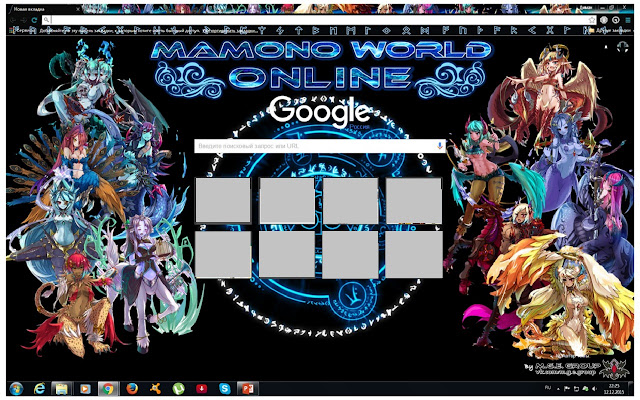Viewport: 640px width, 400px height.
Task: Reload the current page
Action: pyautogui.click(x=34, y=20)
